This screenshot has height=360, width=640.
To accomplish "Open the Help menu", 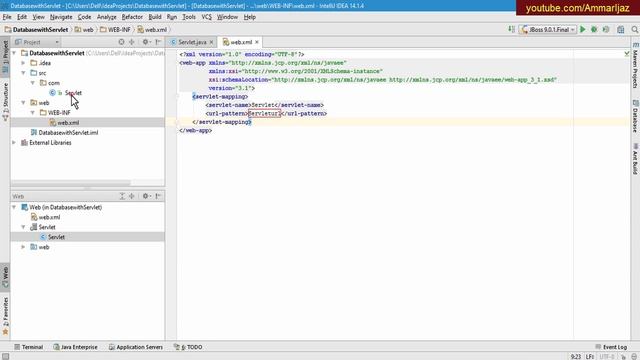I will point(249,17).
